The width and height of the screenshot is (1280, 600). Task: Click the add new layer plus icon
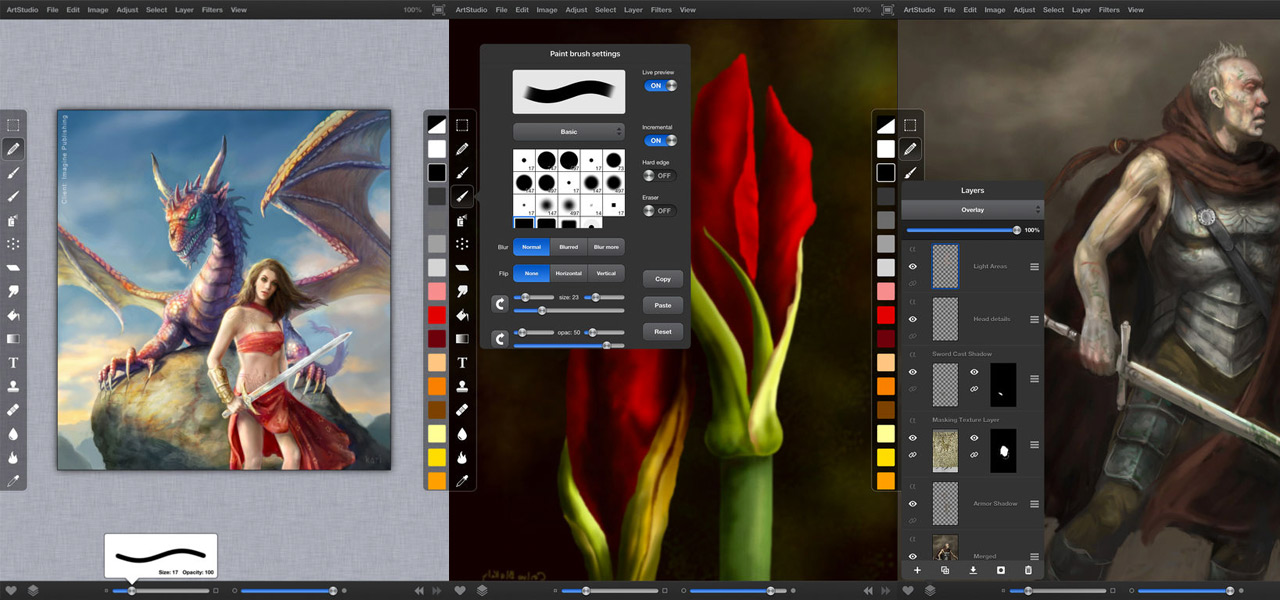click(x=917, y=570)
